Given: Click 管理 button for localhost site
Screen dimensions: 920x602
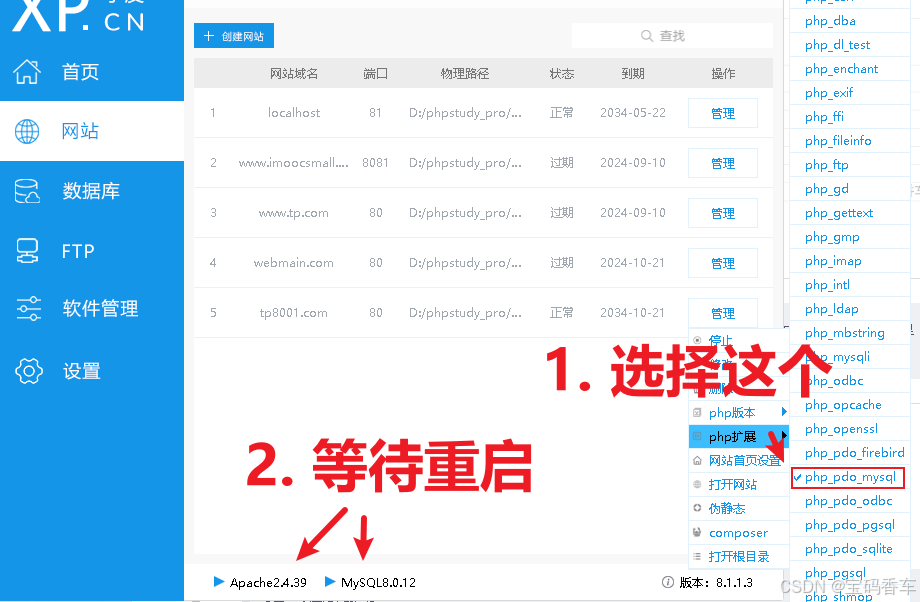Looking at the screenshot, I should pyautogui.click(x=722, y=112).
